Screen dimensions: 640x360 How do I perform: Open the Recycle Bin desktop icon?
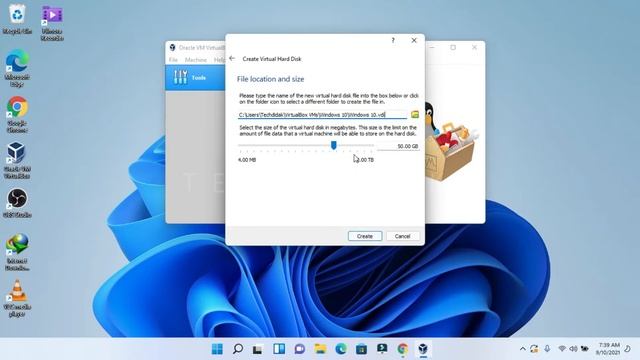(17, 18)
